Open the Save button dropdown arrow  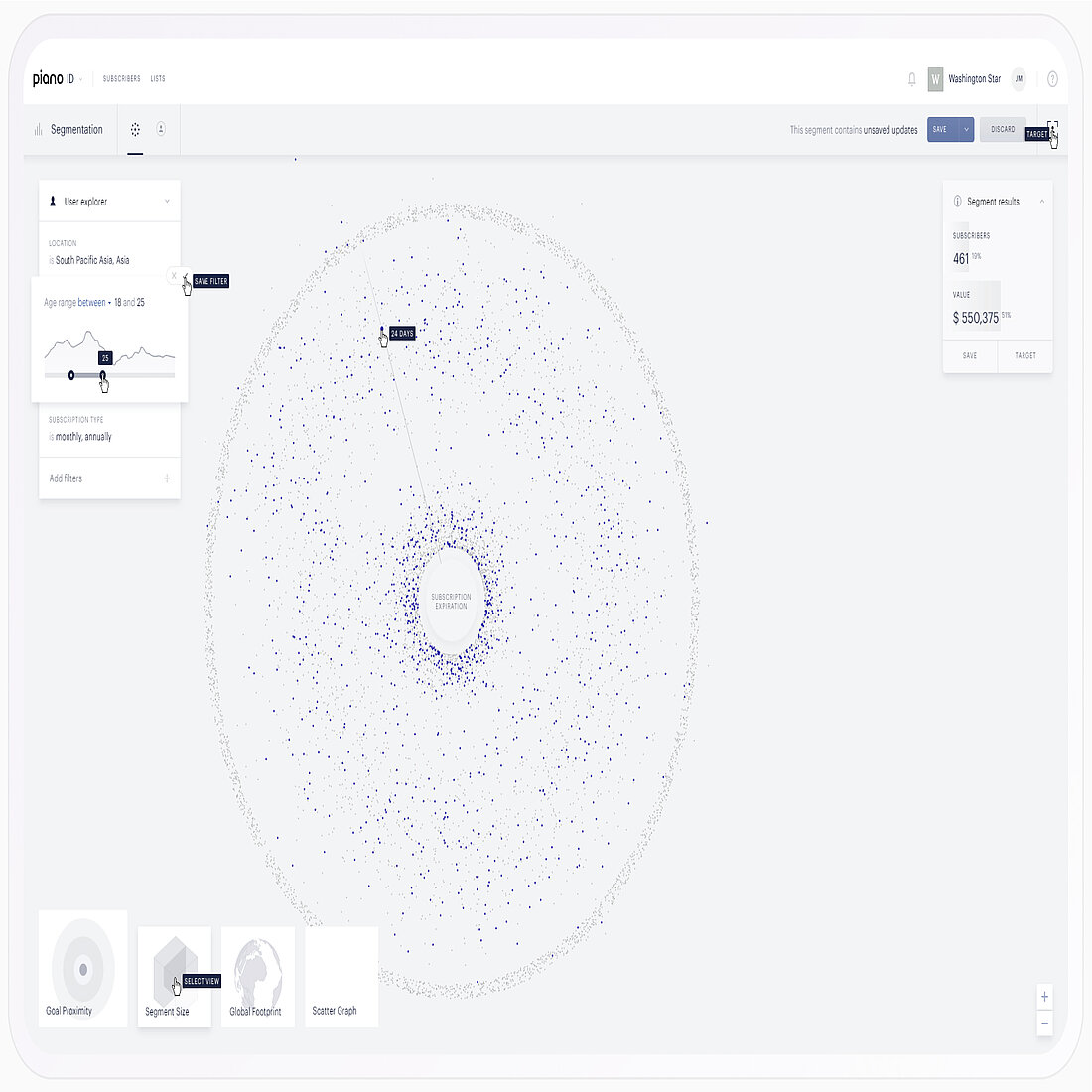click(964, 129)
